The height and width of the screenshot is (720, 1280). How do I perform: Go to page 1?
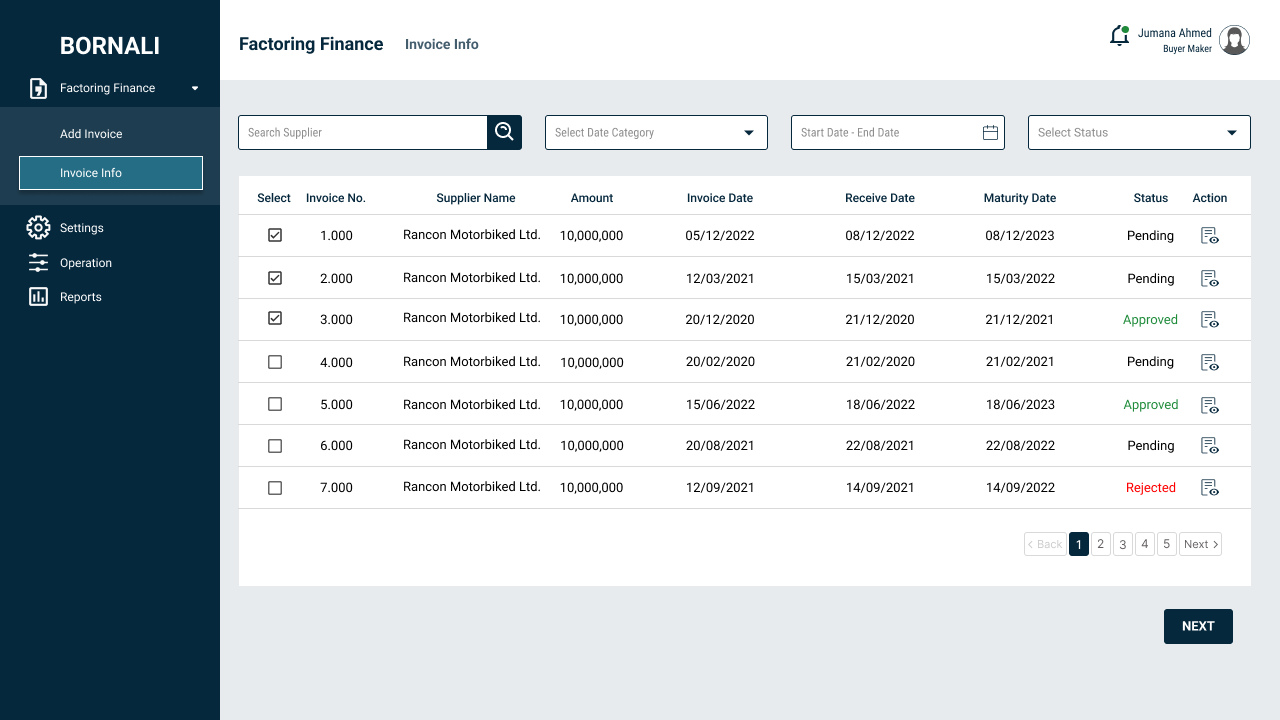[1079, 544]
